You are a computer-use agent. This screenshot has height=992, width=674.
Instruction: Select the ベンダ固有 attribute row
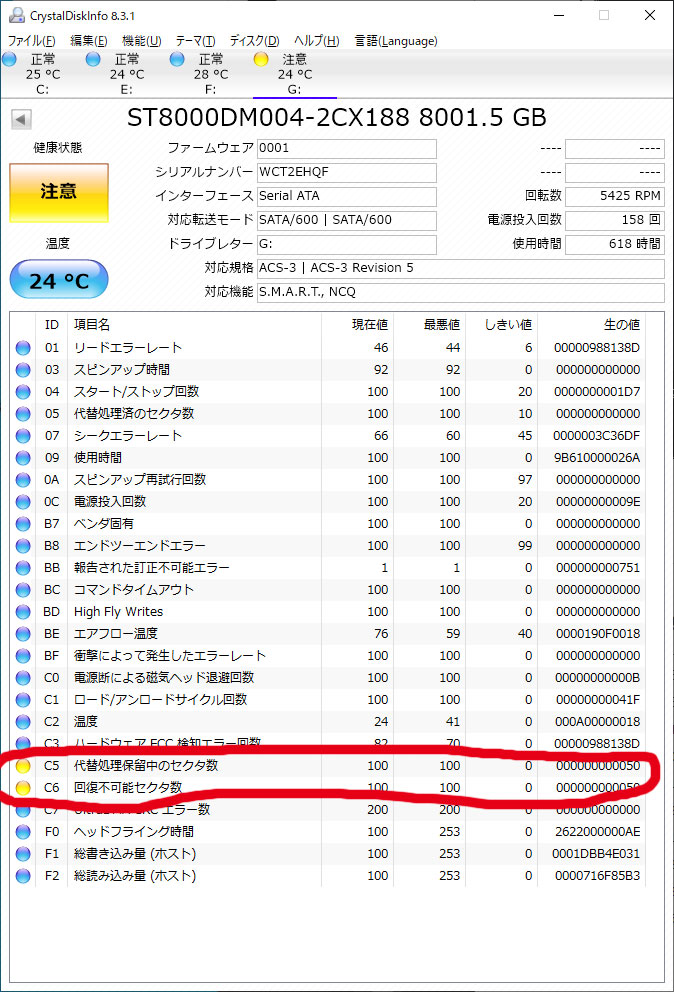(328, 524)
